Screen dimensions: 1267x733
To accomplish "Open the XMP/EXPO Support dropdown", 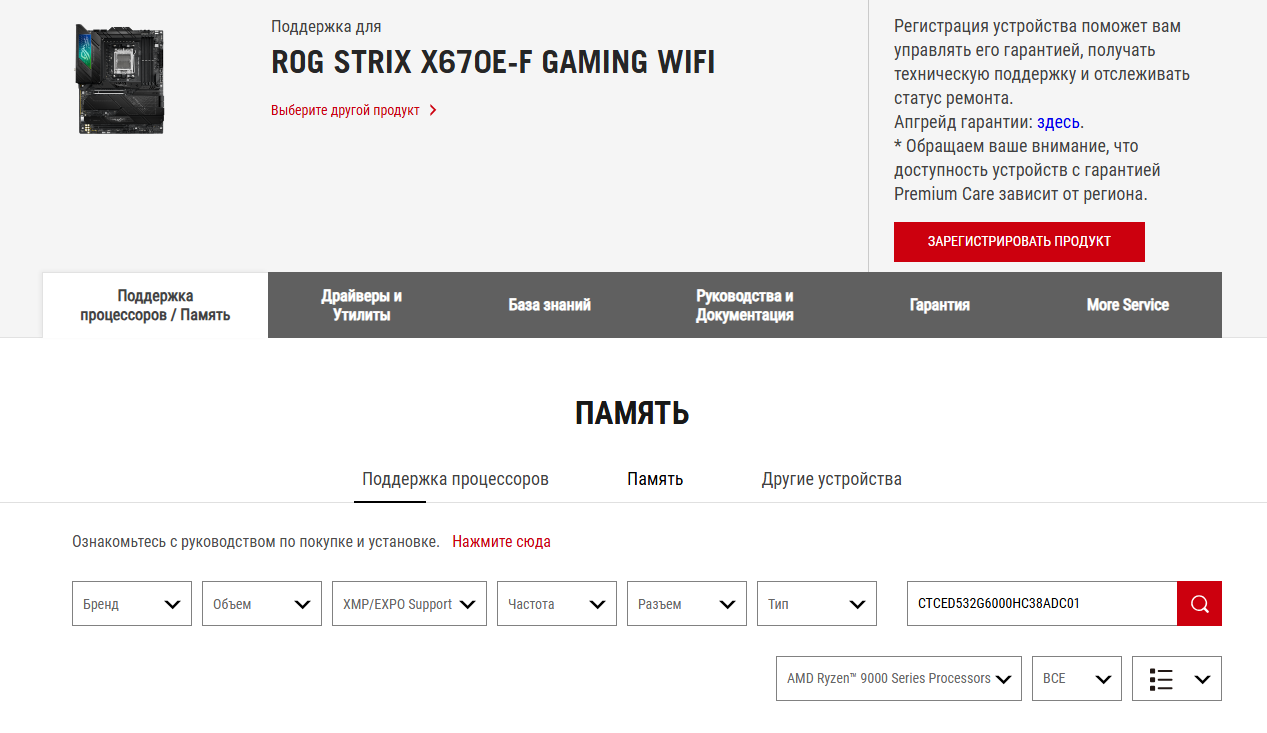I will coord(409,604).
